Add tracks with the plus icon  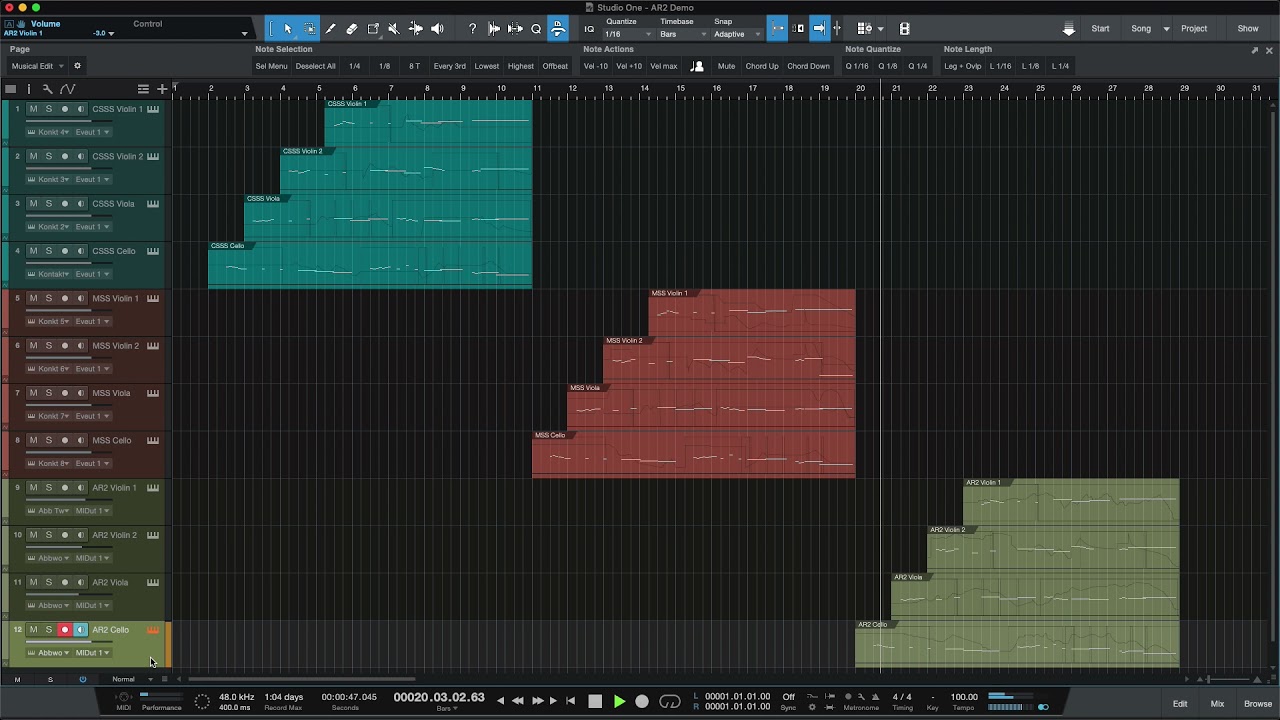162,89
